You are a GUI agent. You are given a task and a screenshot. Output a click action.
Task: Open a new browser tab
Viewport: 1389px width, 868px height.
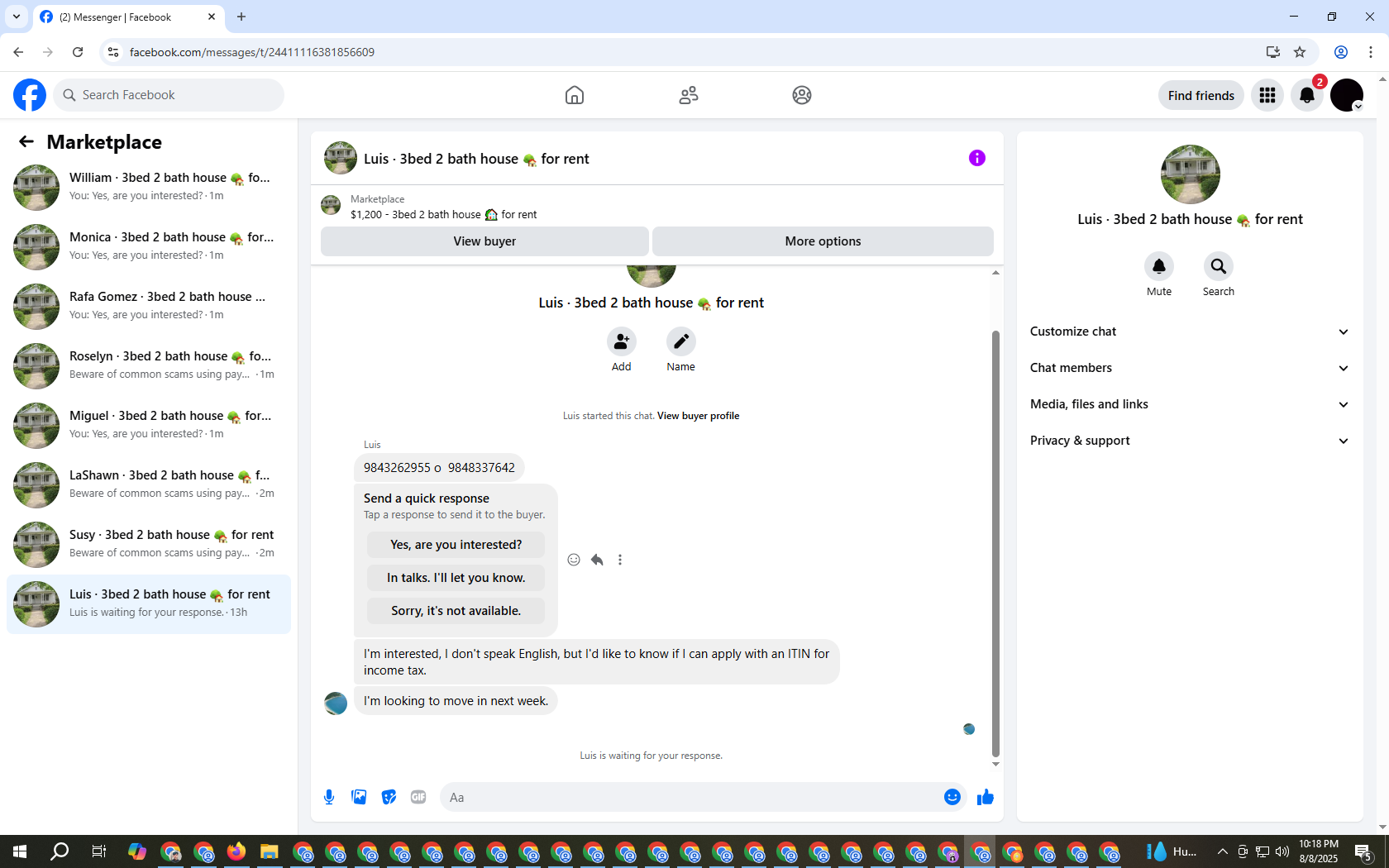click(241, 17)
